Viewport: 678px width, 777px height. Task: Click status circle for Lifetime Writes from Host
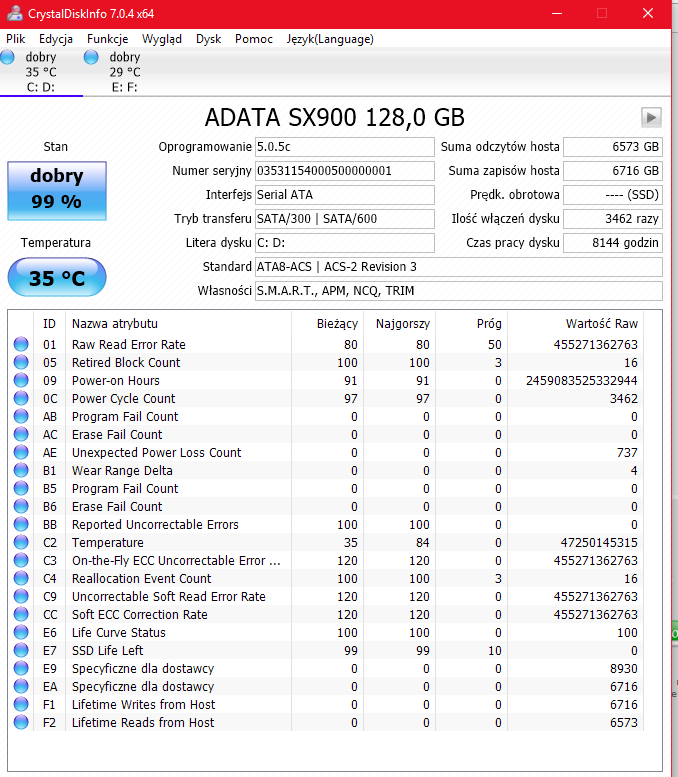[x=21, y=705]
